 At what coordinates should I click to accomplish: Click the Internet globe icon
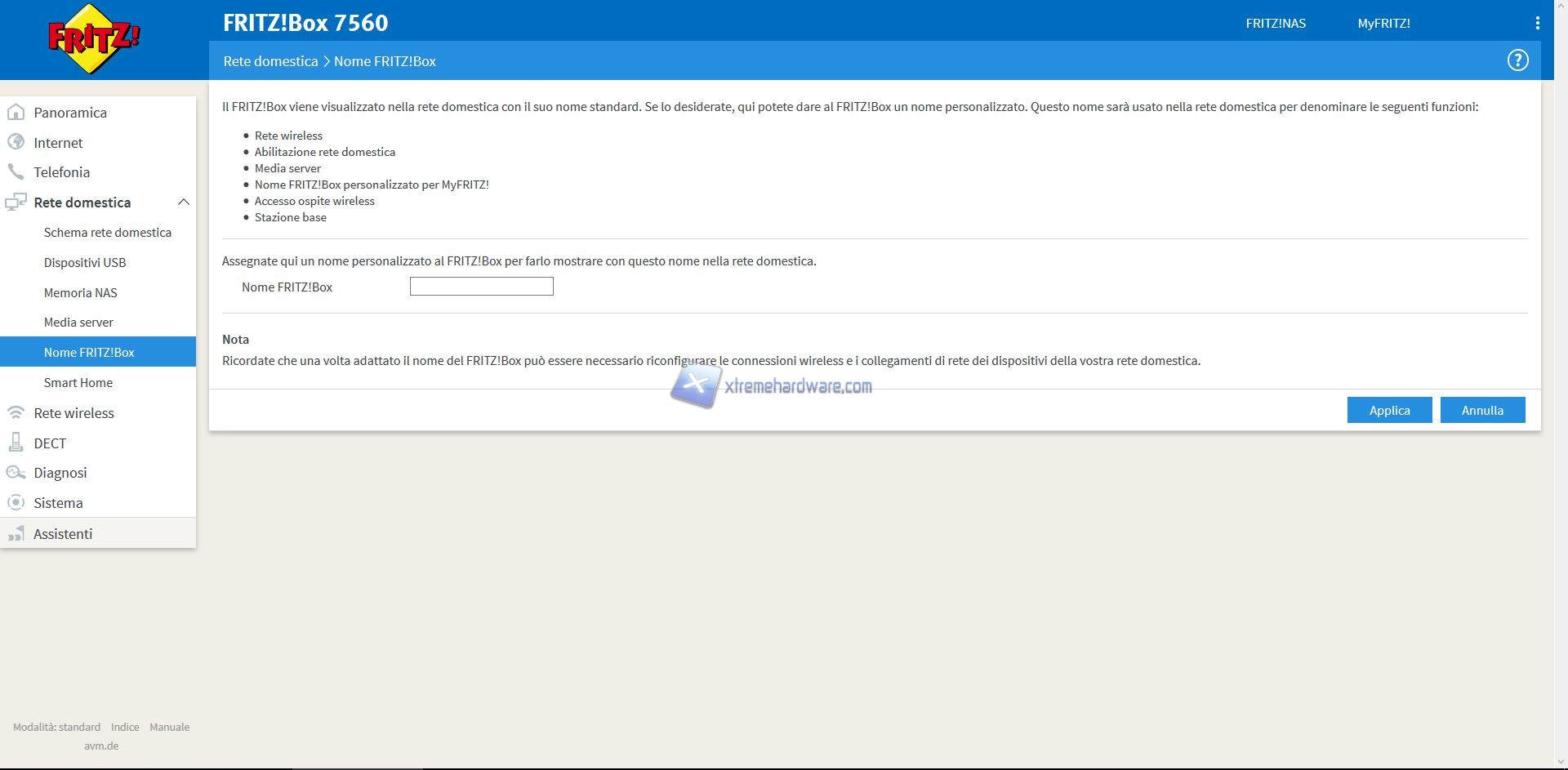point(16,142)
